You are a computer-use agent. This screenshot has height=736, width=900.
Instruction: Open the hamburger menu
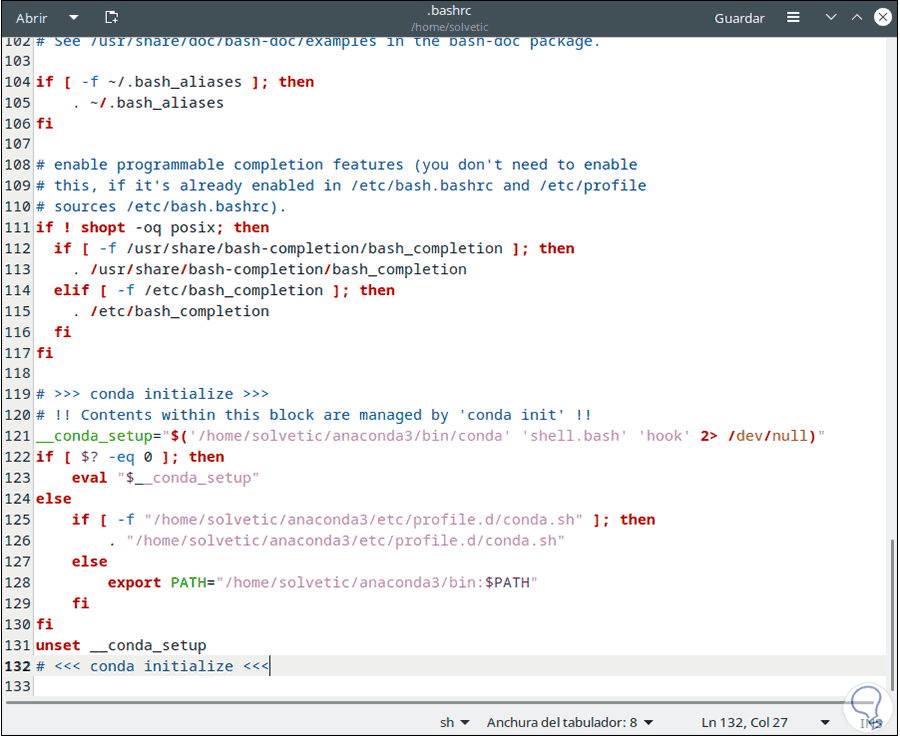(x=793, y=18)
